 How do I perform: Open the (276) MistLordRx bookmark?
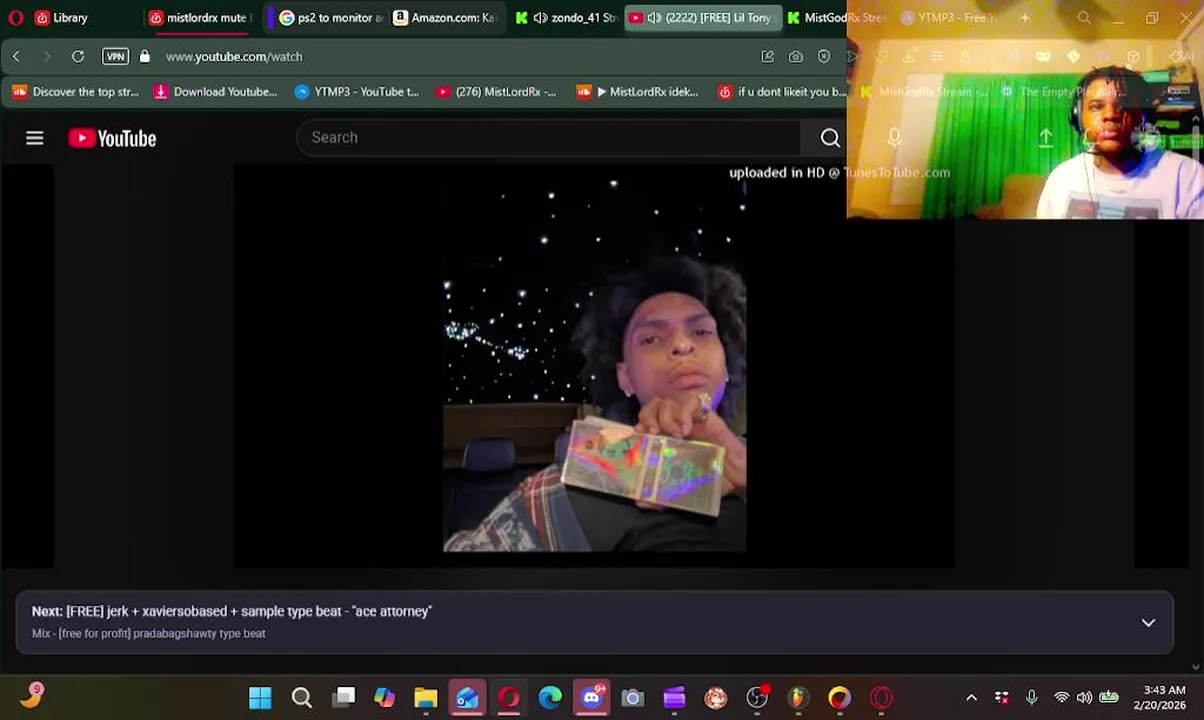pyautogui.click(x=496, y=92)
